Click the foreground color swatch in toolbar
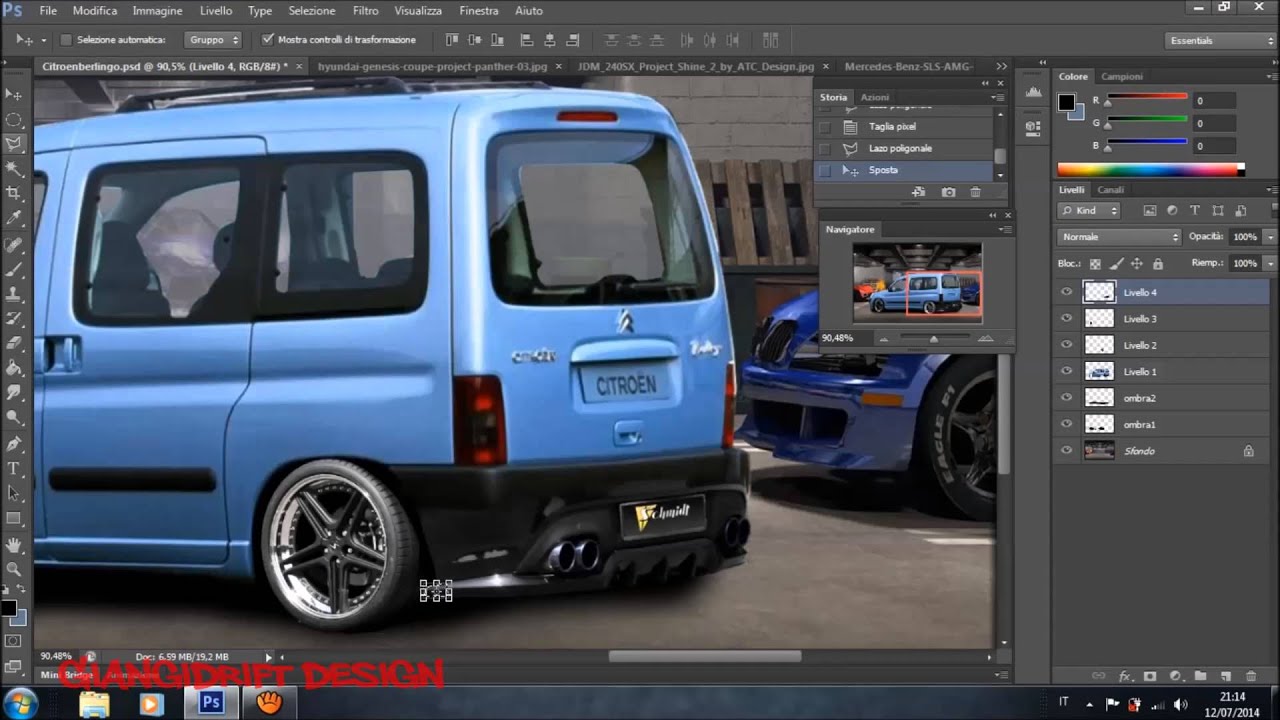Viewport: 1280px width, 720px height. coord(8,608)
